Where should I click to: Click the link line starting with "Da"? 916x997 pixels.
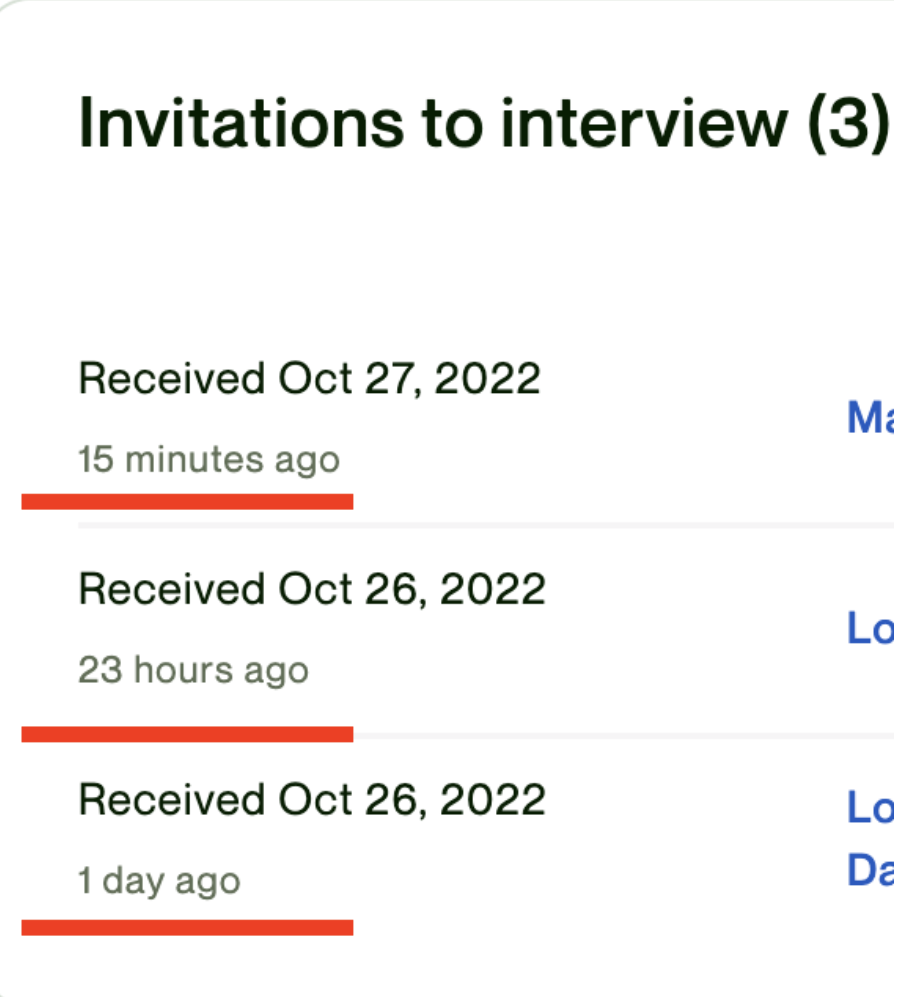[870, 872]
